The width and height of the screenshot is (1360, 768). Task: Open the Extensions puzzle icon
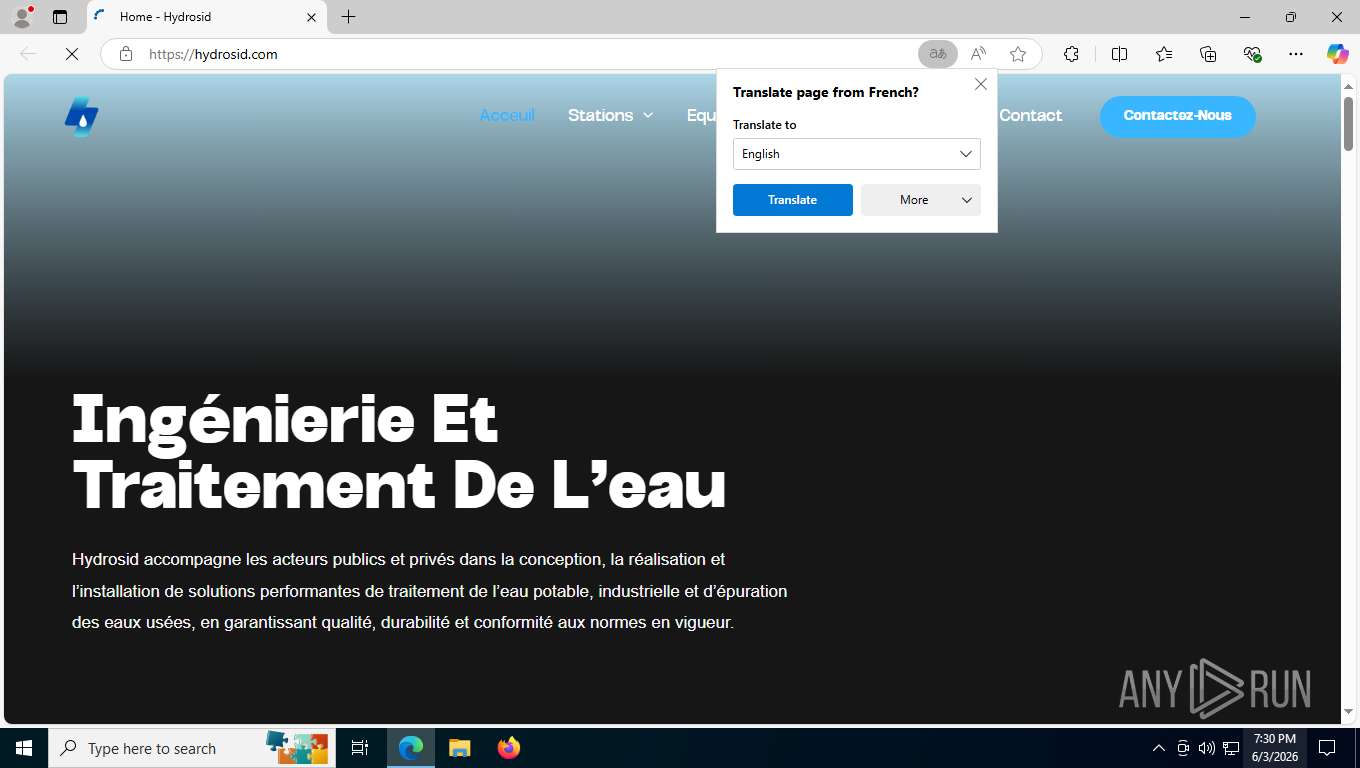tap(1071, 54)
